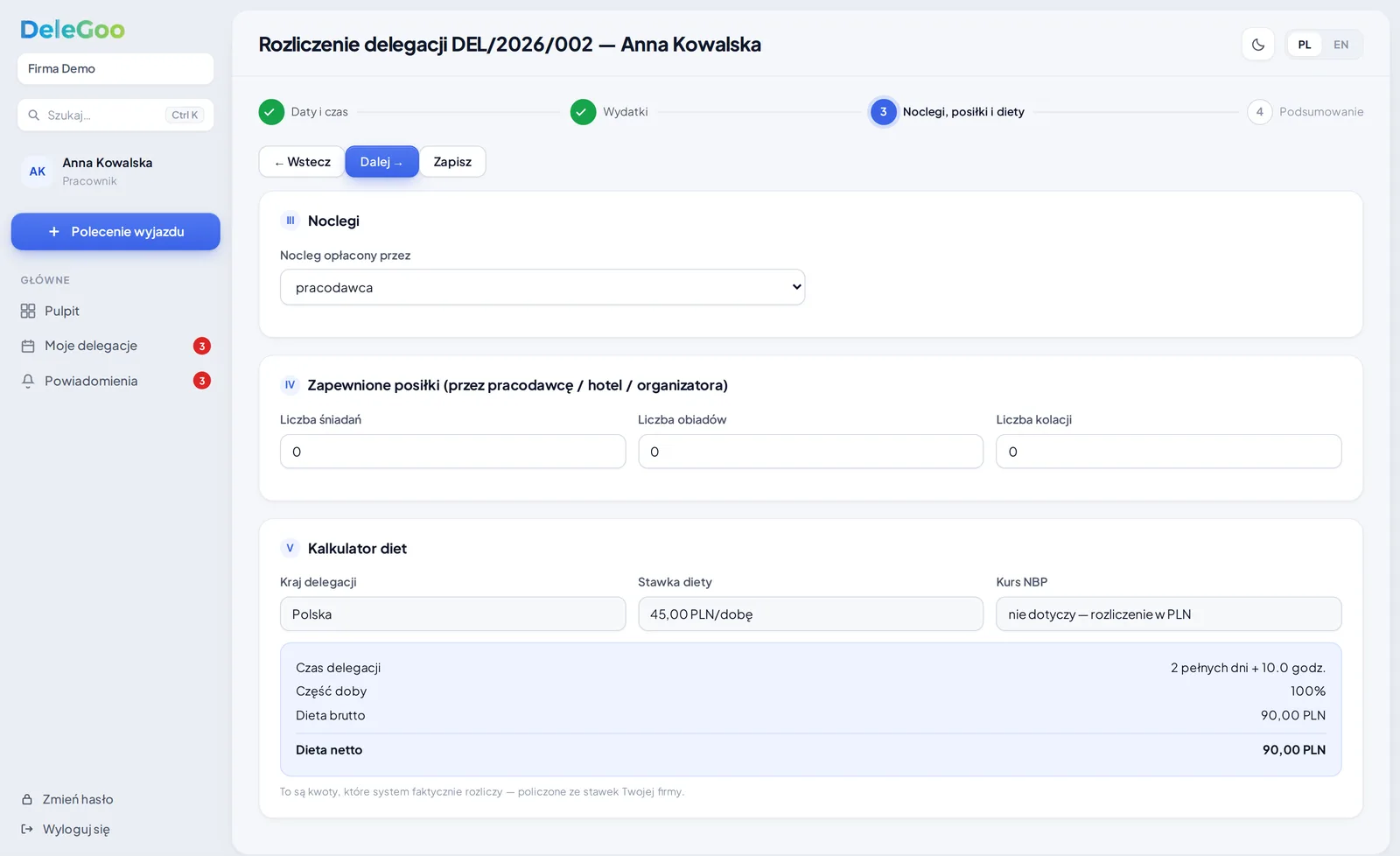Open Pulpit in the sidebar
This screenshot has height=856, width=1400.
pyautogui.click(x=115, y=311)
